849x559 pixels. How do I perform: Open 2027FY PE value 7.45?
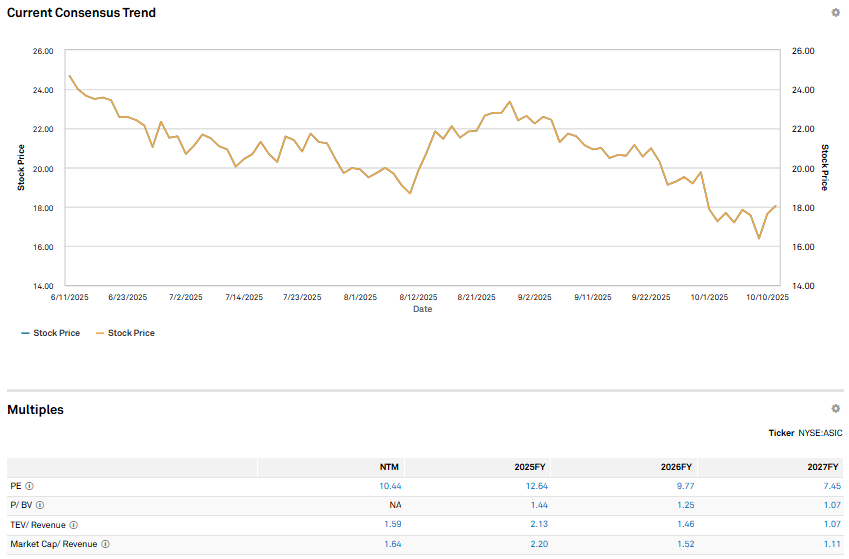[x=832, y=486]
